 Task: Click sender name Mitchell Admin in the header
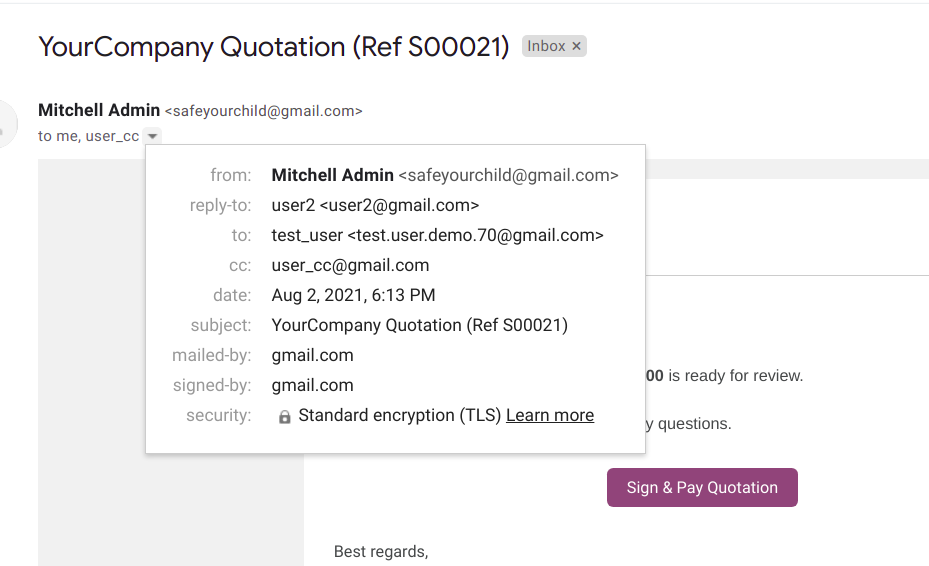pyautogui.click(x=99, y=110)
